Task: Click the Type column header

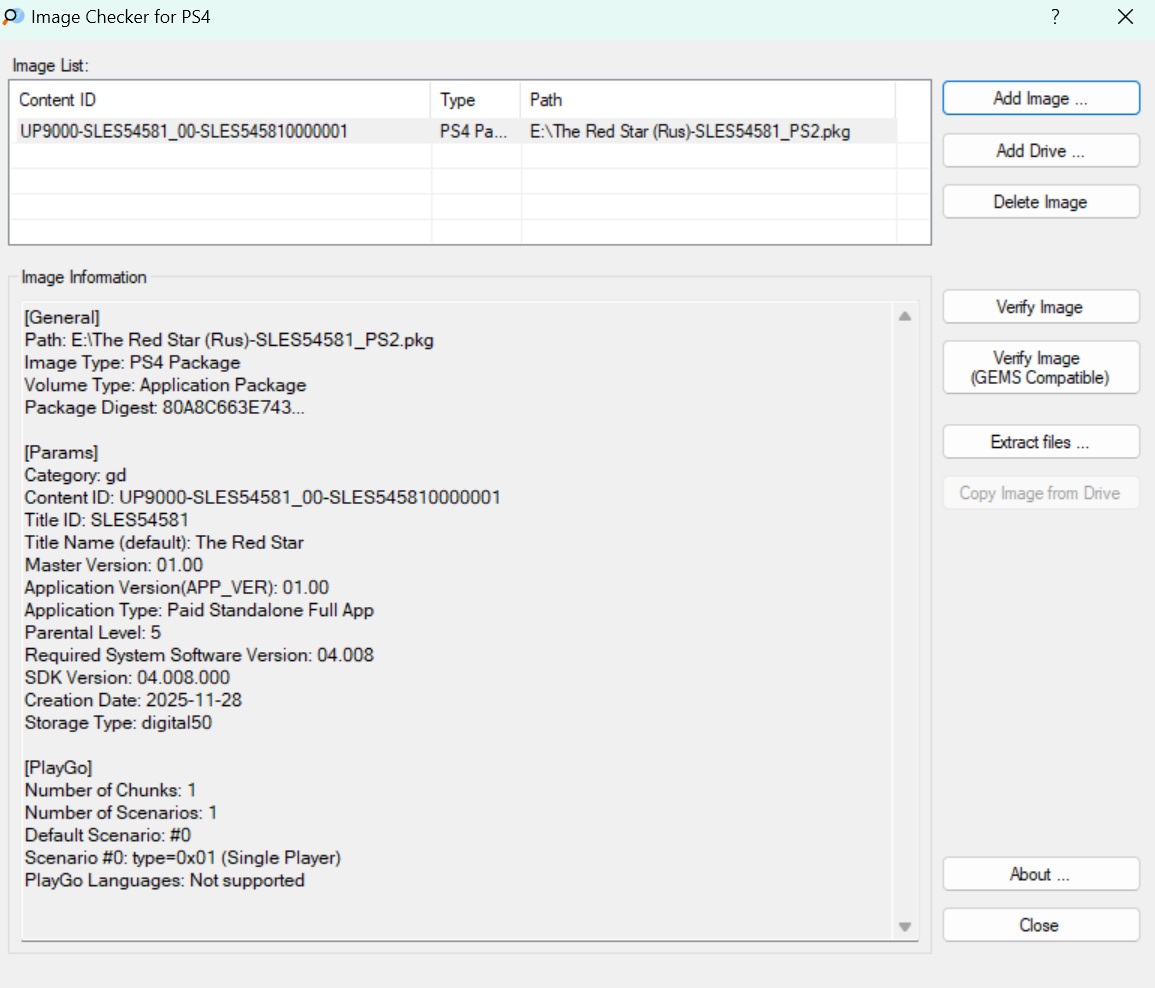Action: click(475, 100)
